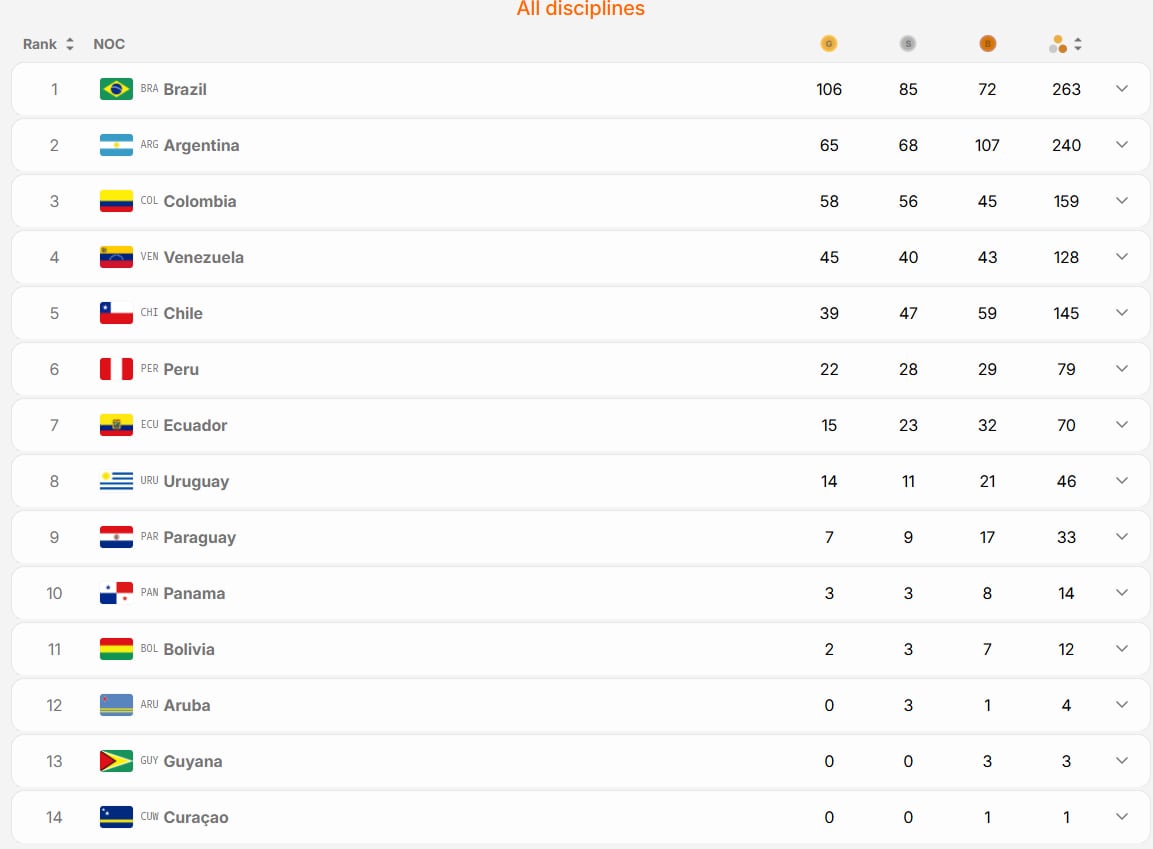1153x849 pixels.
Task: Click the Guyana flag icon
Action: click(116, 761)
